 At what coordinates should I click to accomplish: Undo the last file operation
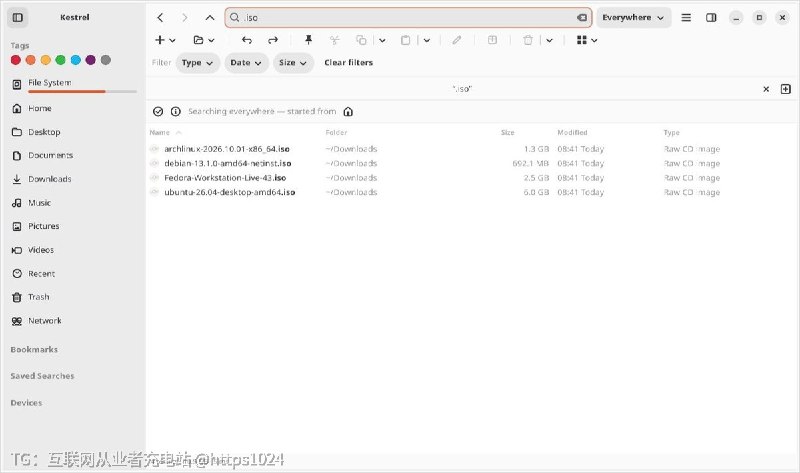coord(247,40)
